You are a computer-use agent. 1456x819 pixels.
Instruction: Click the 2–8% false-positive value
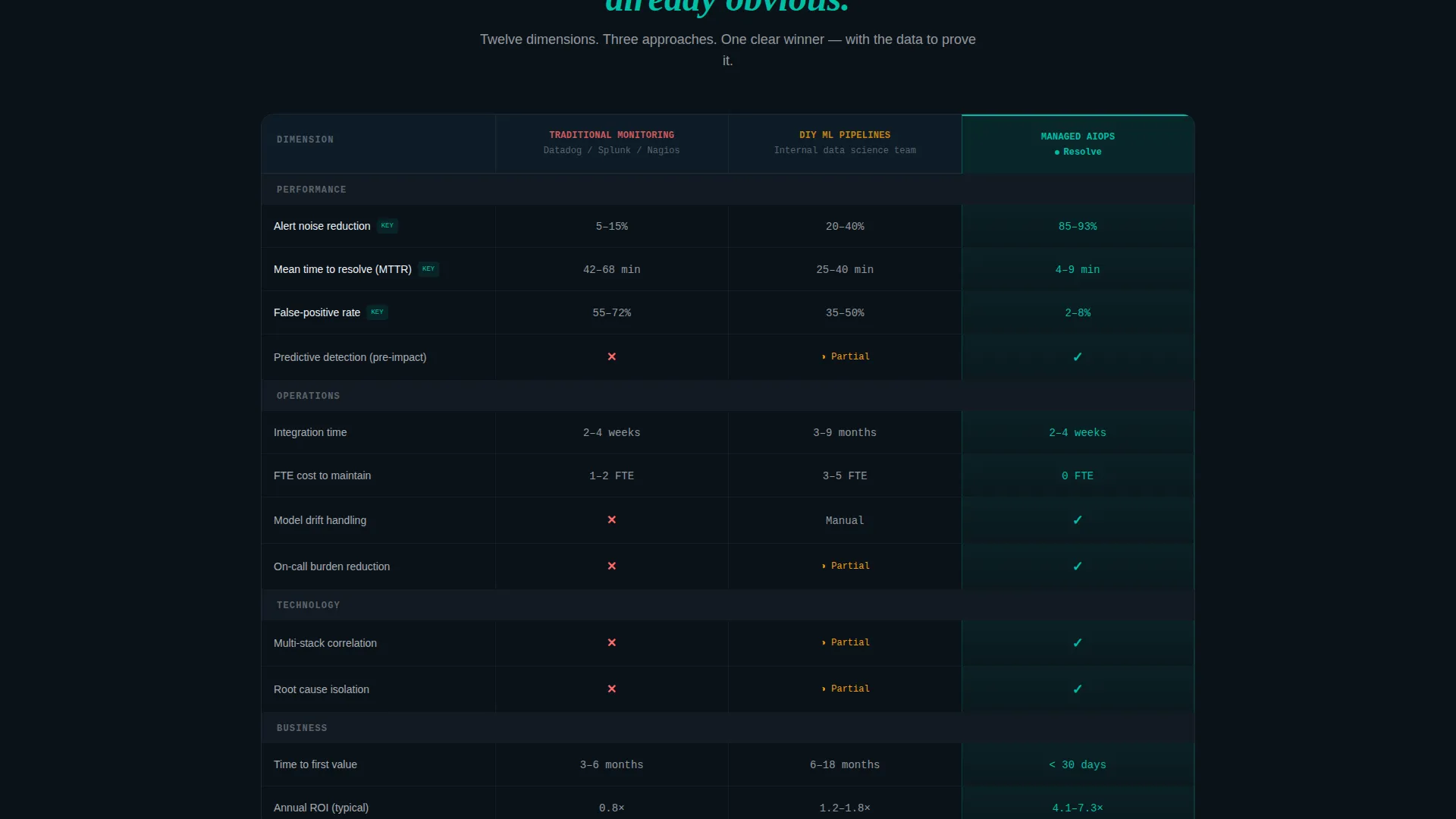[x=1078, y=312]
